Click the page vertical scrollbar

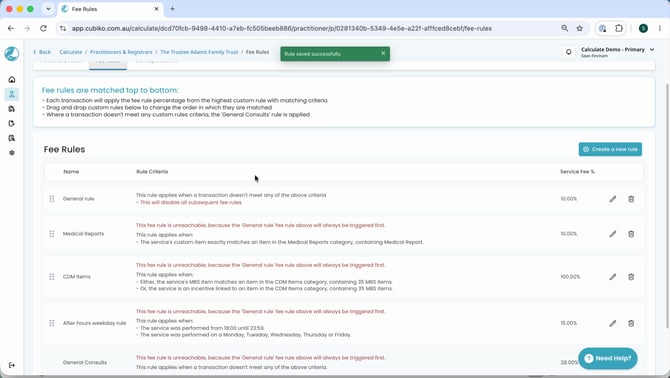click(x=667, y=205)
